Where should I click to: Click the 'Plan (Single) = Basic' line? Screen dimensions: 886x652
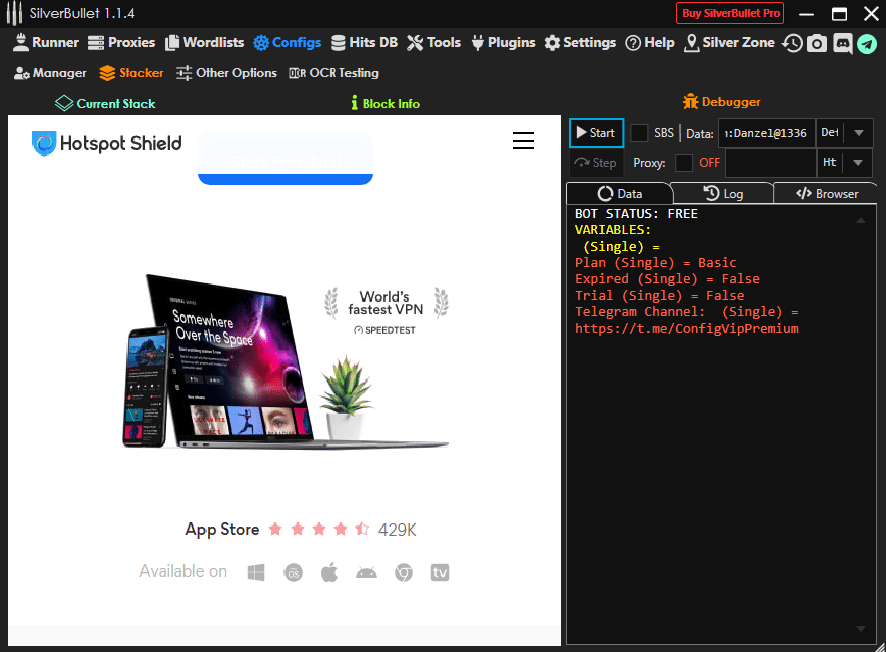click(655, 263)
